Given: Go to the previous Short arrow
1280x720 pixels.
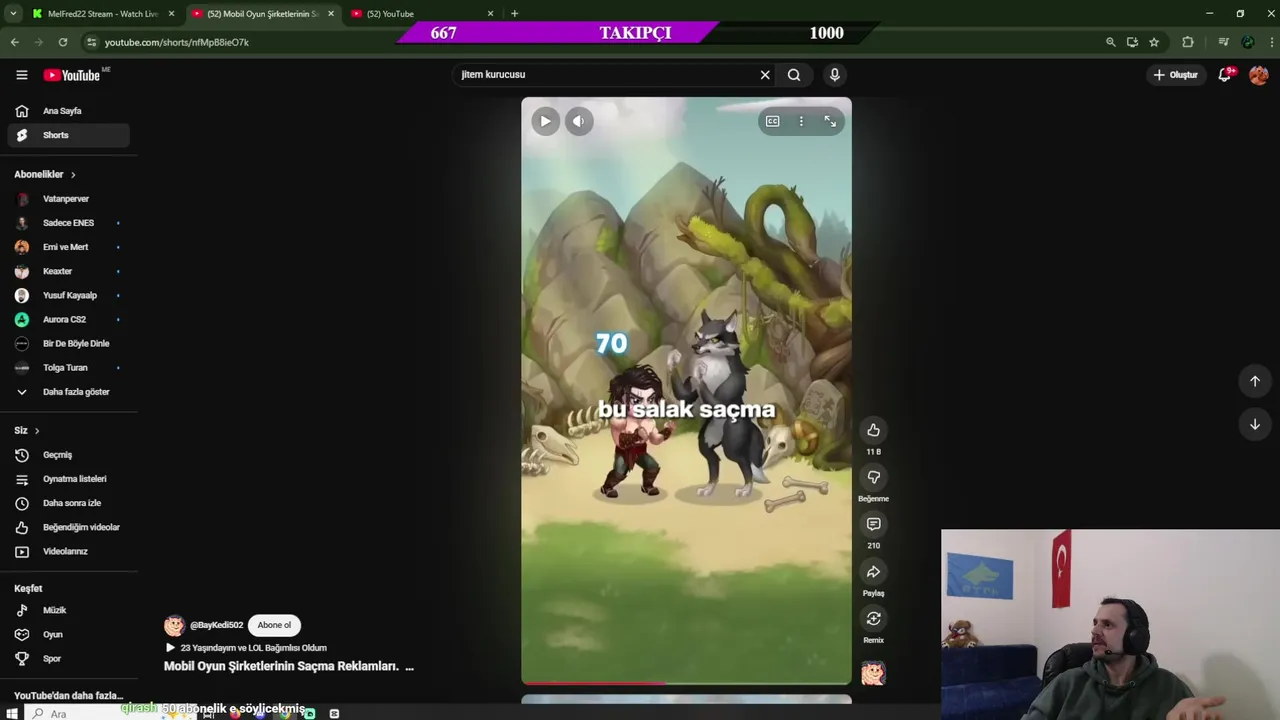Looking at the screenshot, I should point(1254,381).
